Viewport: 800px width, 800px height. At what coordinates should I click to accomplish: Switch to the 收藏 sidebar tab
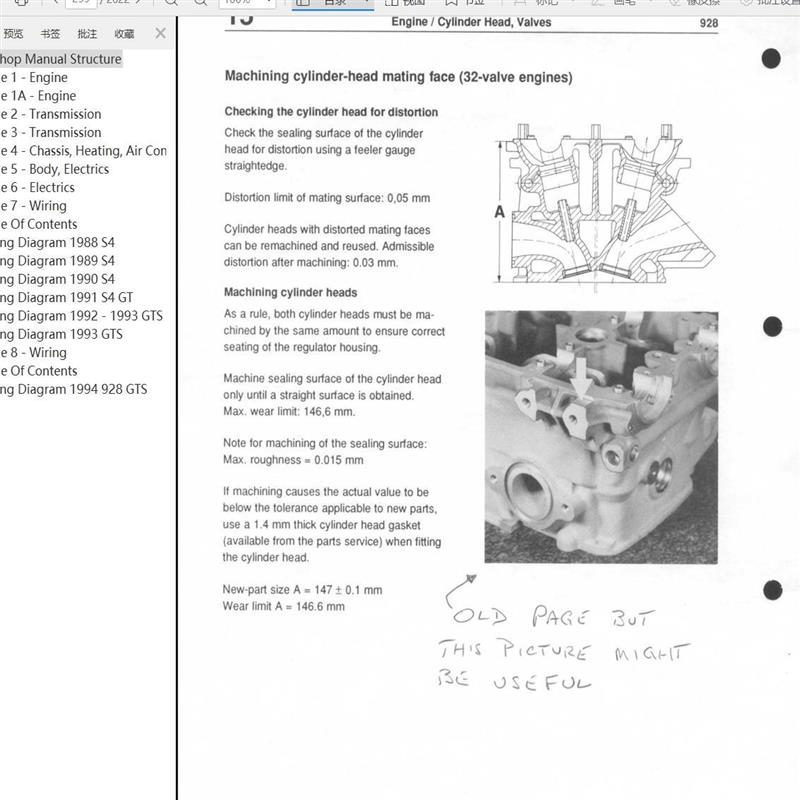[124, 34]
